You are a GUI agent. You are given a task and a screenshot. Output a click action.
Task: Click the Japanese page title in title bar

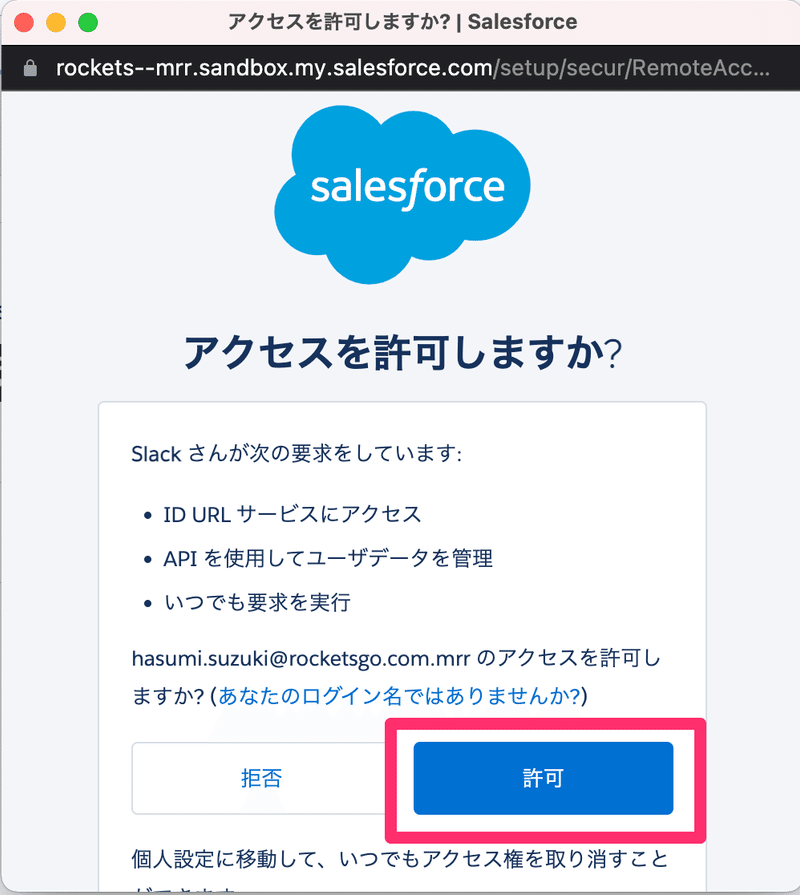(x=339, y=22)
